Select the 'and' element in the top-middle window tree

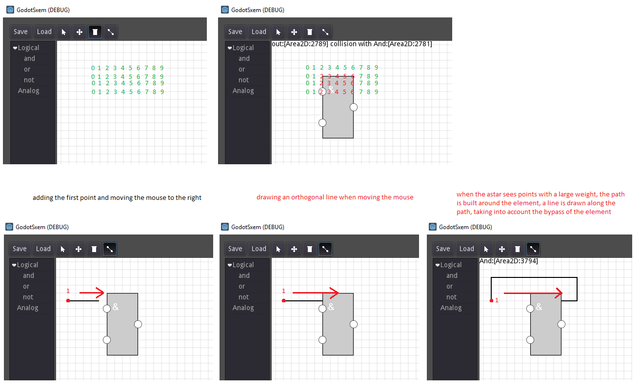tap(244, 59)
